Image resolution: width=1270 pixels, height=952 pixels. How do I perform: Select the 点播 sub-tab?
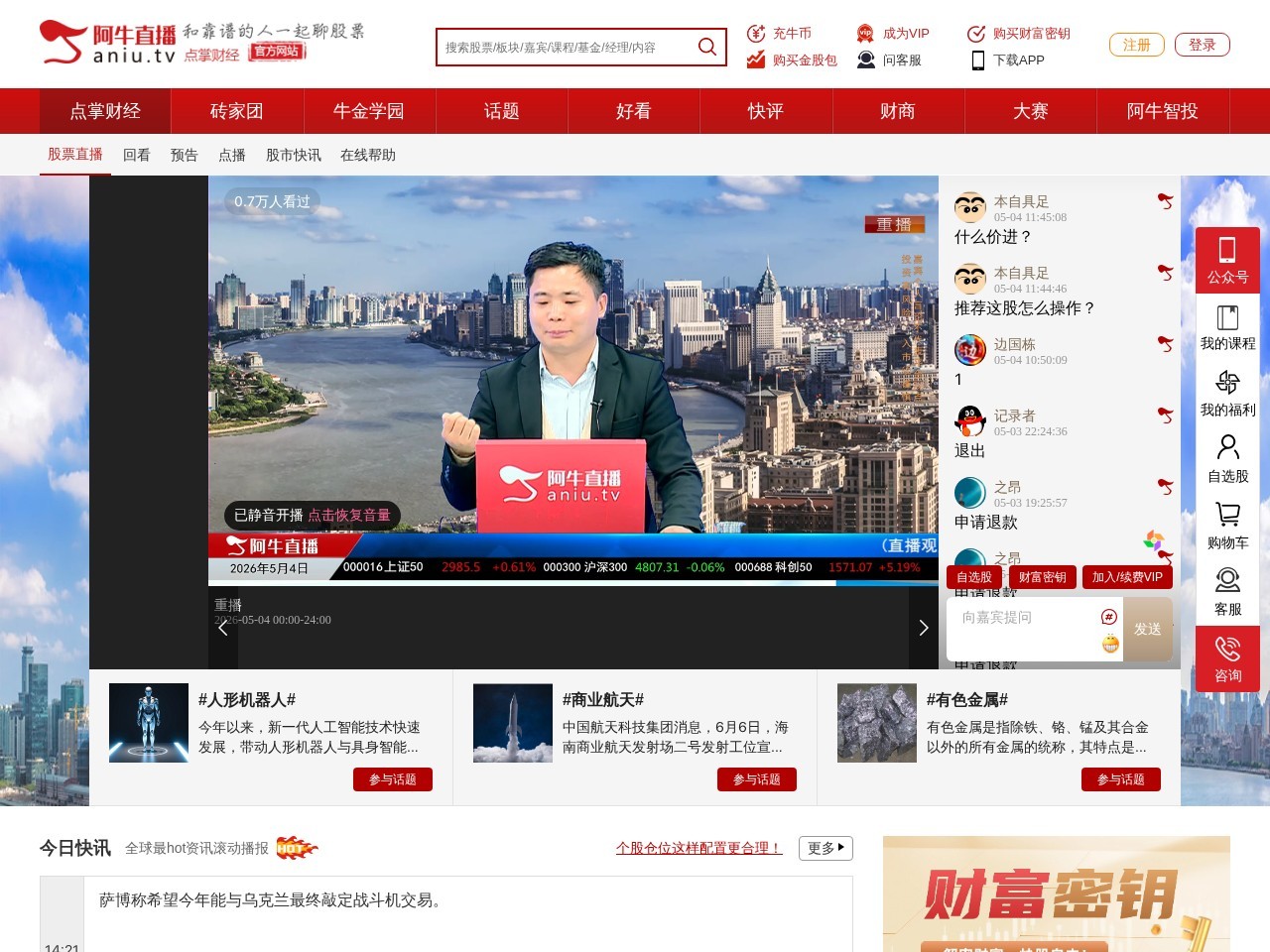232,155
